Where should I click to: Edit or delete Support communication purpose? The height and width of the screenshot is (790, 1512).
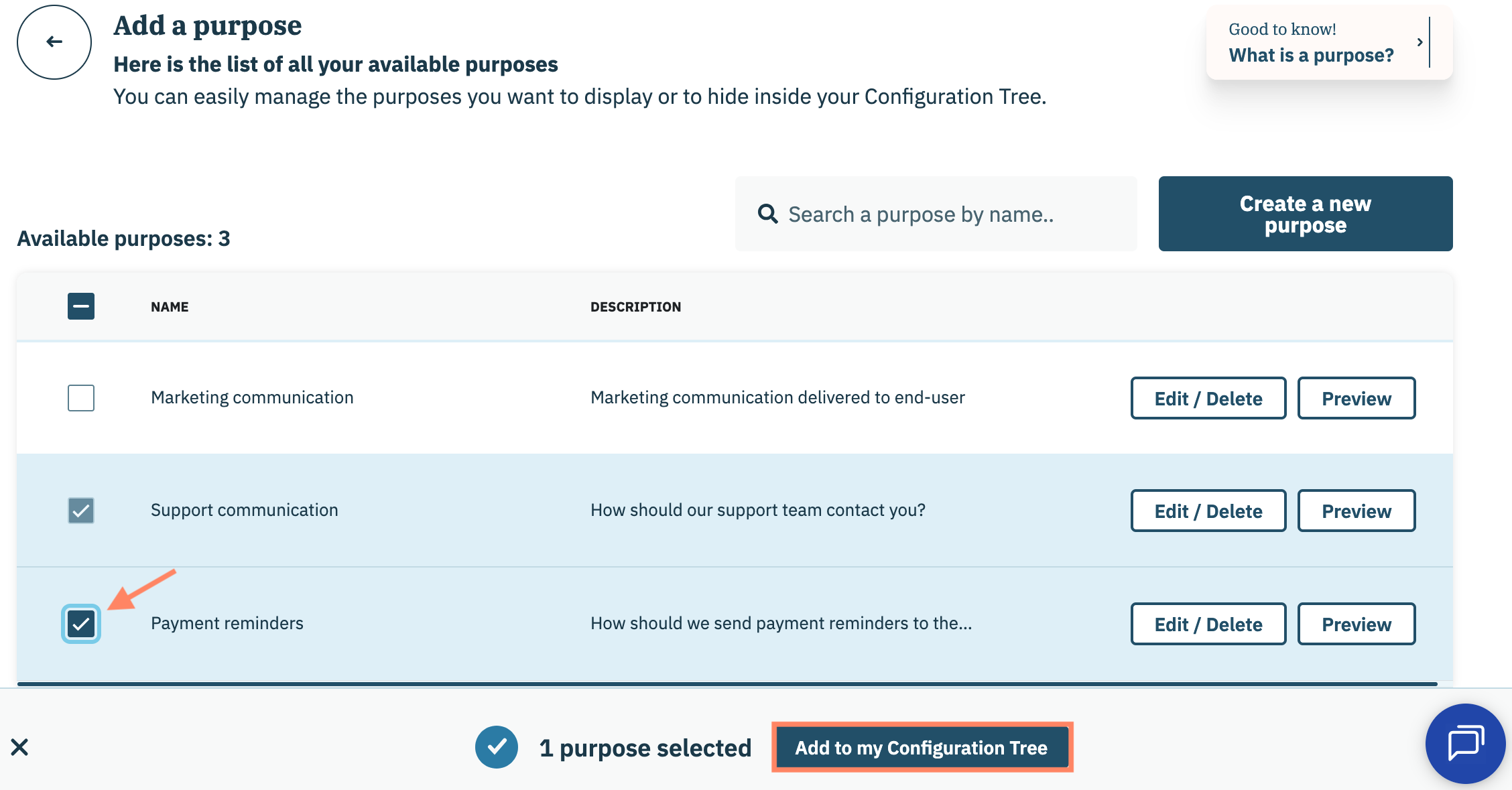coord(1208,511)
